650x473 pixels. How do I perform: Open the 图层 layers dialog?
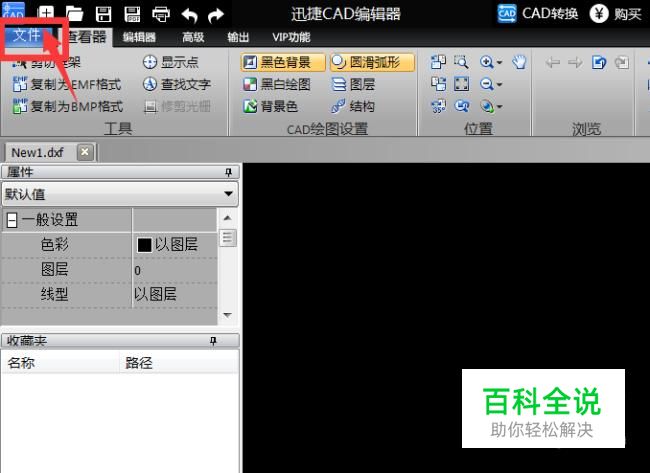(354, 85)
